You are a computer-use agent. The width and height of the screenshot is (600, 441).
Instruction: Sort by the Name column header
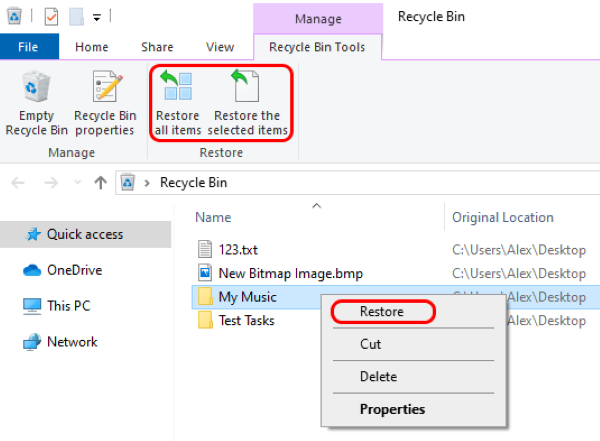click(213, 217)
